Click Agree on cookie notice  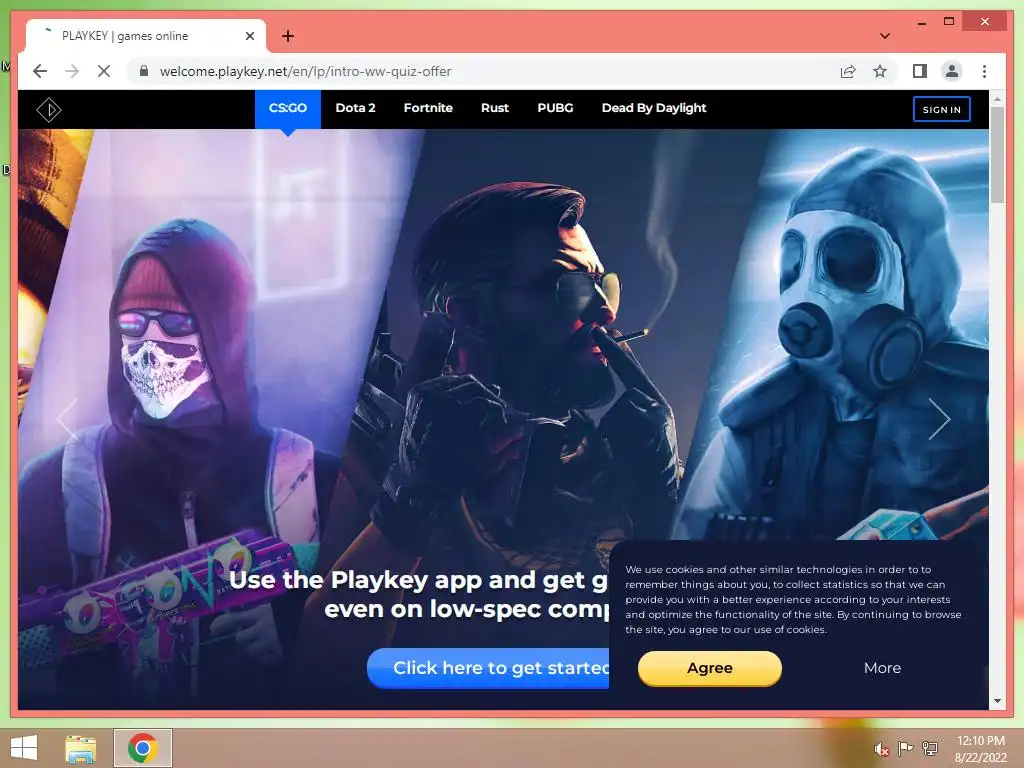coord(710,668)
